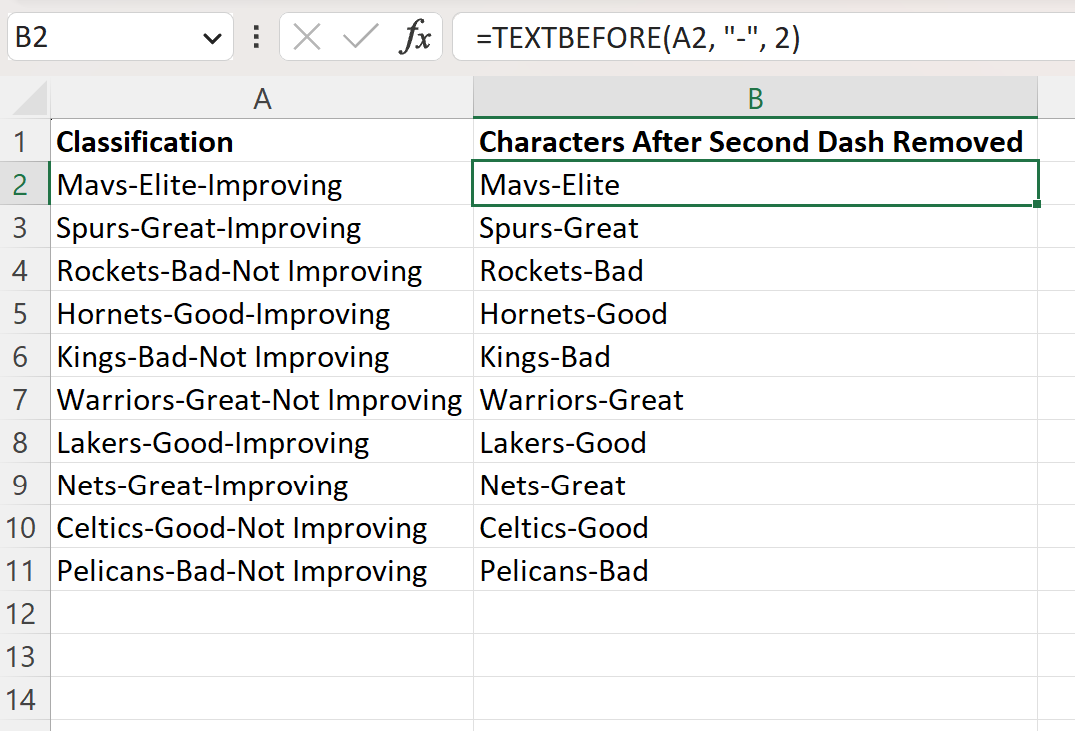Click the cell containing Mavs-Elite-Improving

261,184
